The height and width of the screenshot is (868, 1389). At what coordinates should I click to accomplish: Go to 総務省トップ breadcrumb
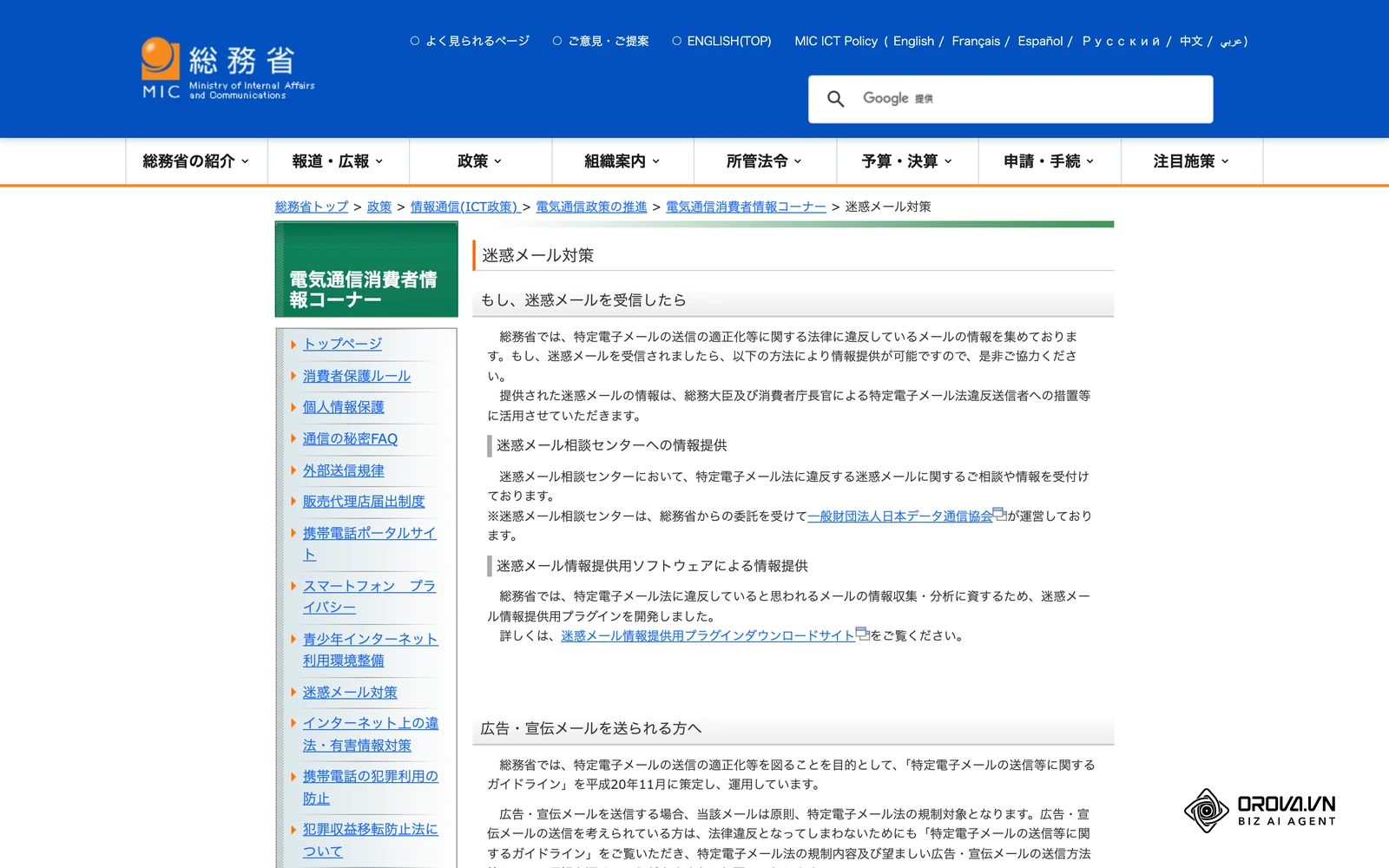(x=312, y=207)
